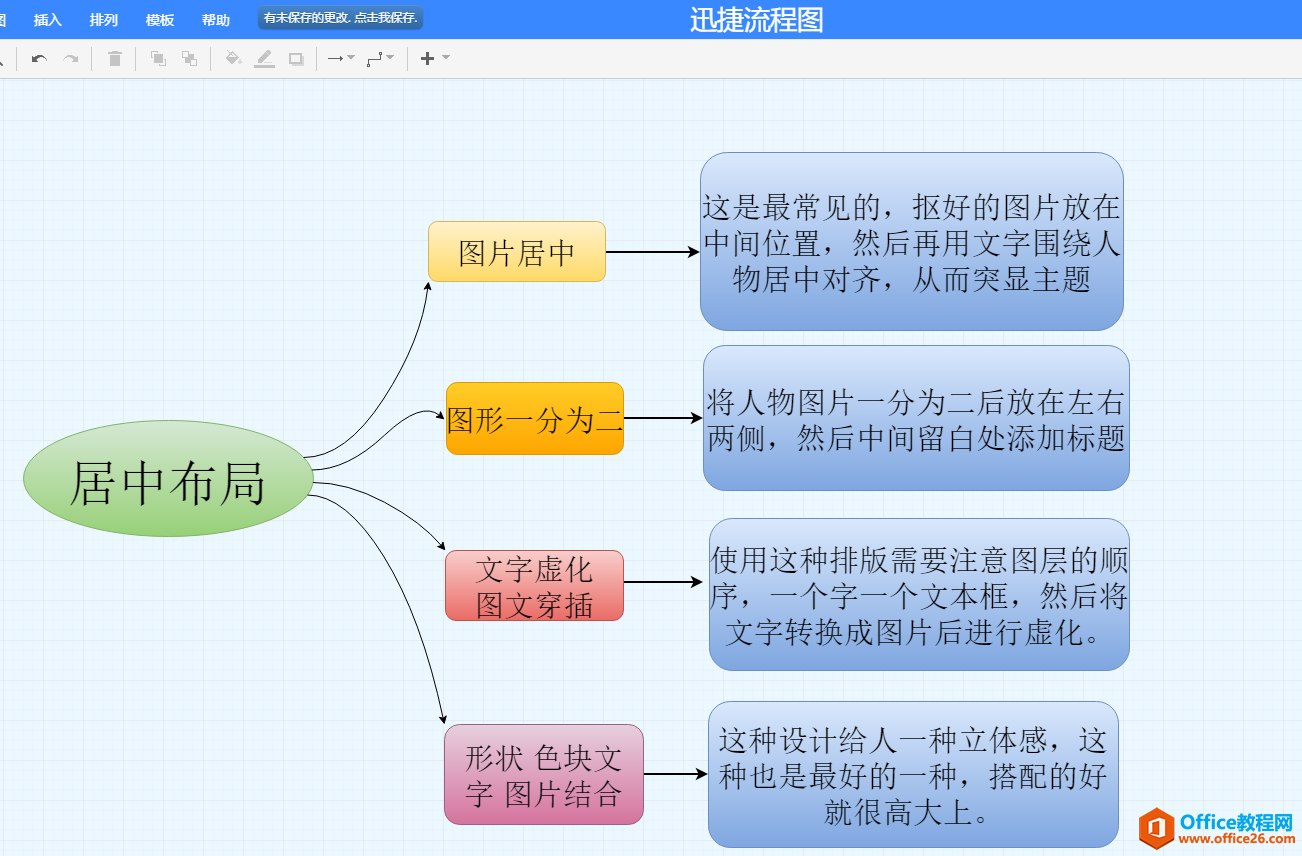The height and width of the screenshot is (856, 1302).
Task: Click the Line Color pen icon
Action: [264, 58]
